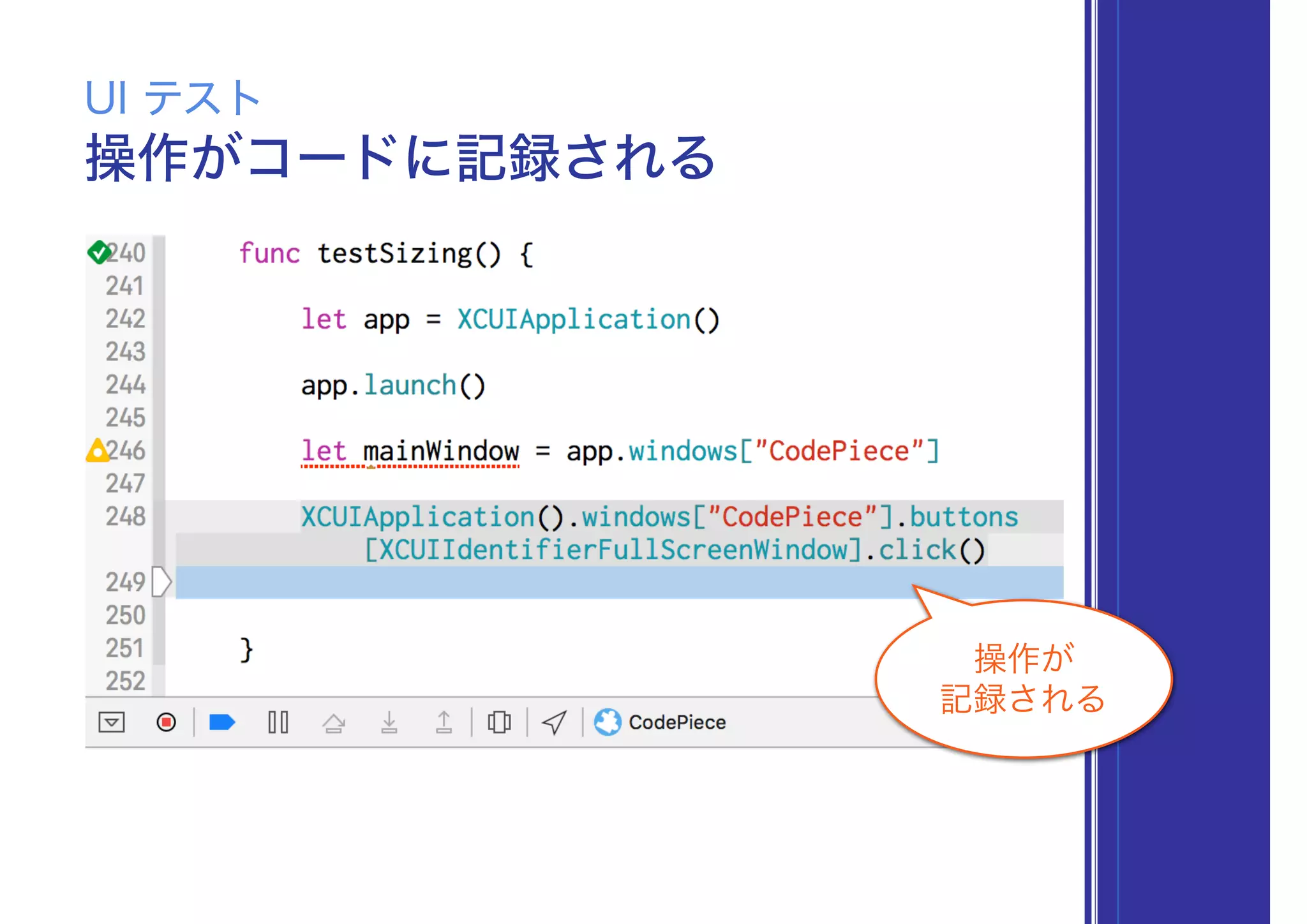Click line number 242 in gutter
This screenshot has width=1307, height=924.
pyautogui.click(x=125, y=318)
